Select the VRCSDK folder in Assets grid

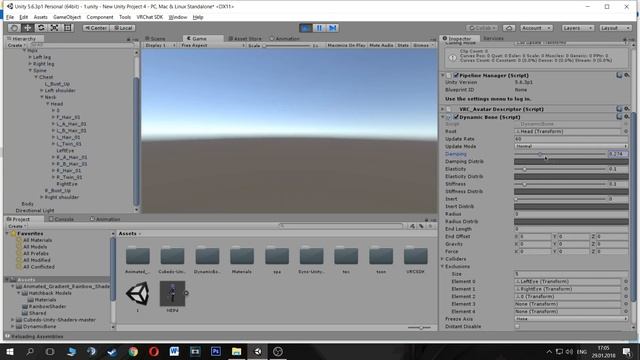pos(416,260)
